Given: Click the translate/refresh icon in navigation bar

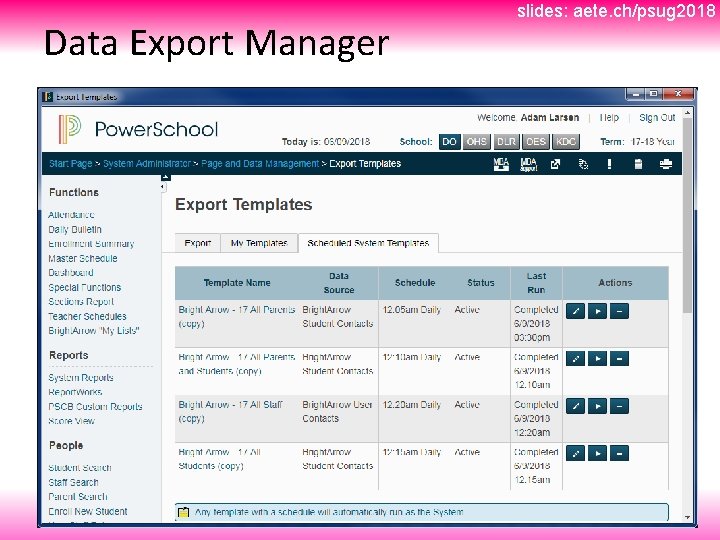Looking at the screenshot, I should click(583, 164).
